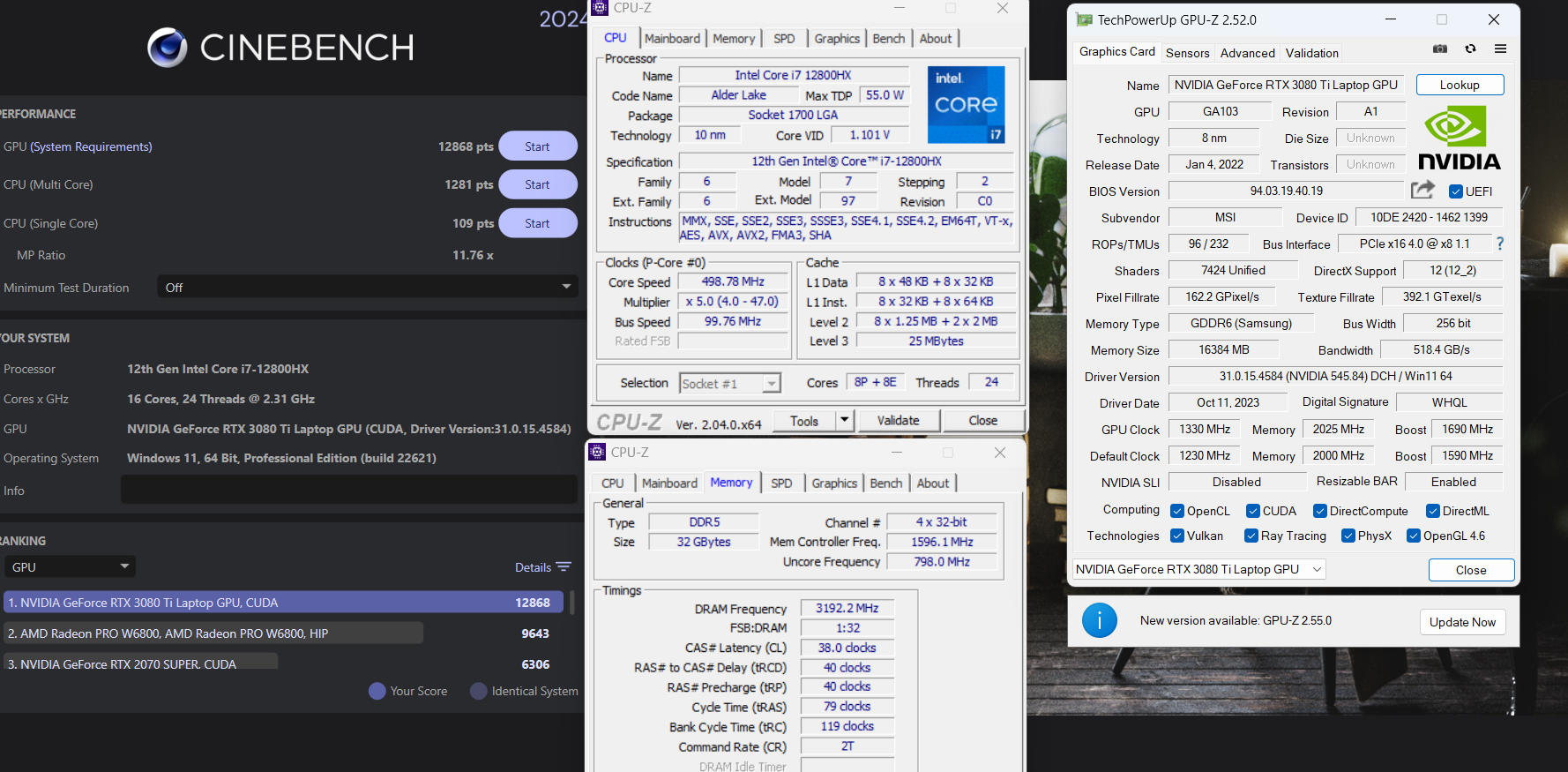This screenshot has height=772, width=1568.
Task: Toggle the Ray Tracing checkbox
Action: (x=1251, y=536)
